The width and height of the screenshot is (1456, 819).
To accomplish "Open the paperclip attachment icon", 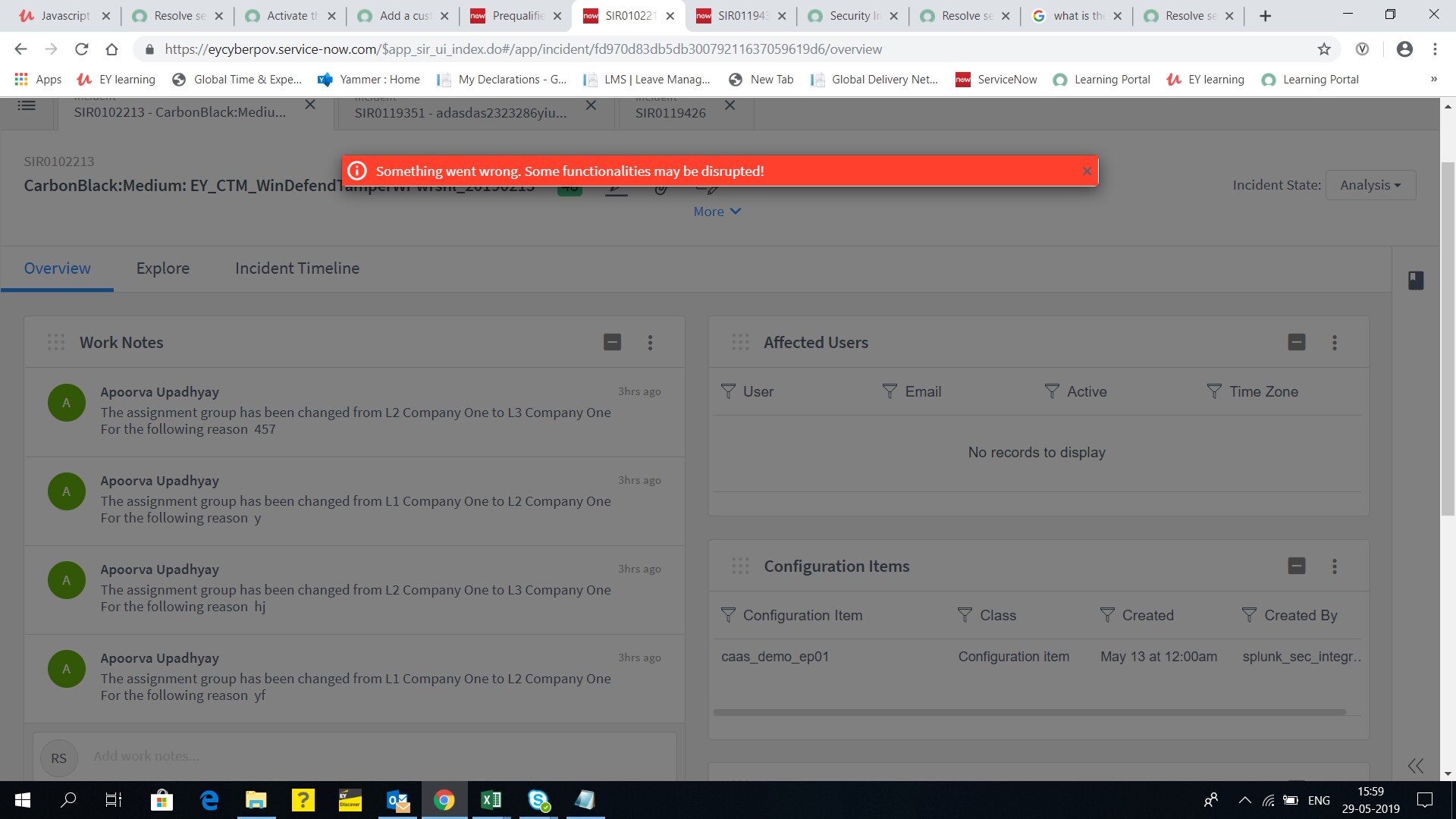I will [x=661, y=187].
